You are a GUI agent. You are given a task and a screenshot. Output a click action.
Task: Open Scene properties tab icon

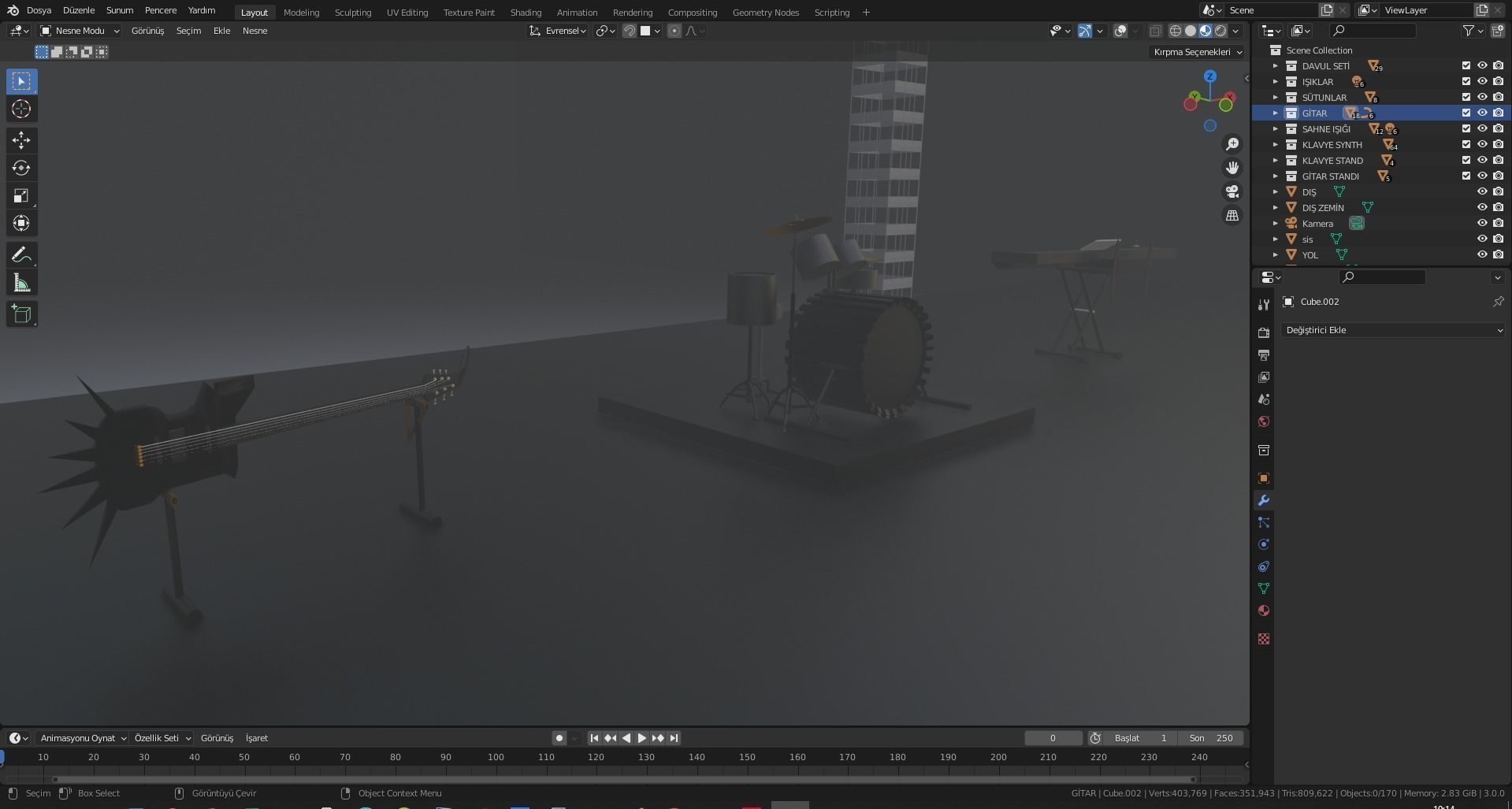tap(1264, 399)
